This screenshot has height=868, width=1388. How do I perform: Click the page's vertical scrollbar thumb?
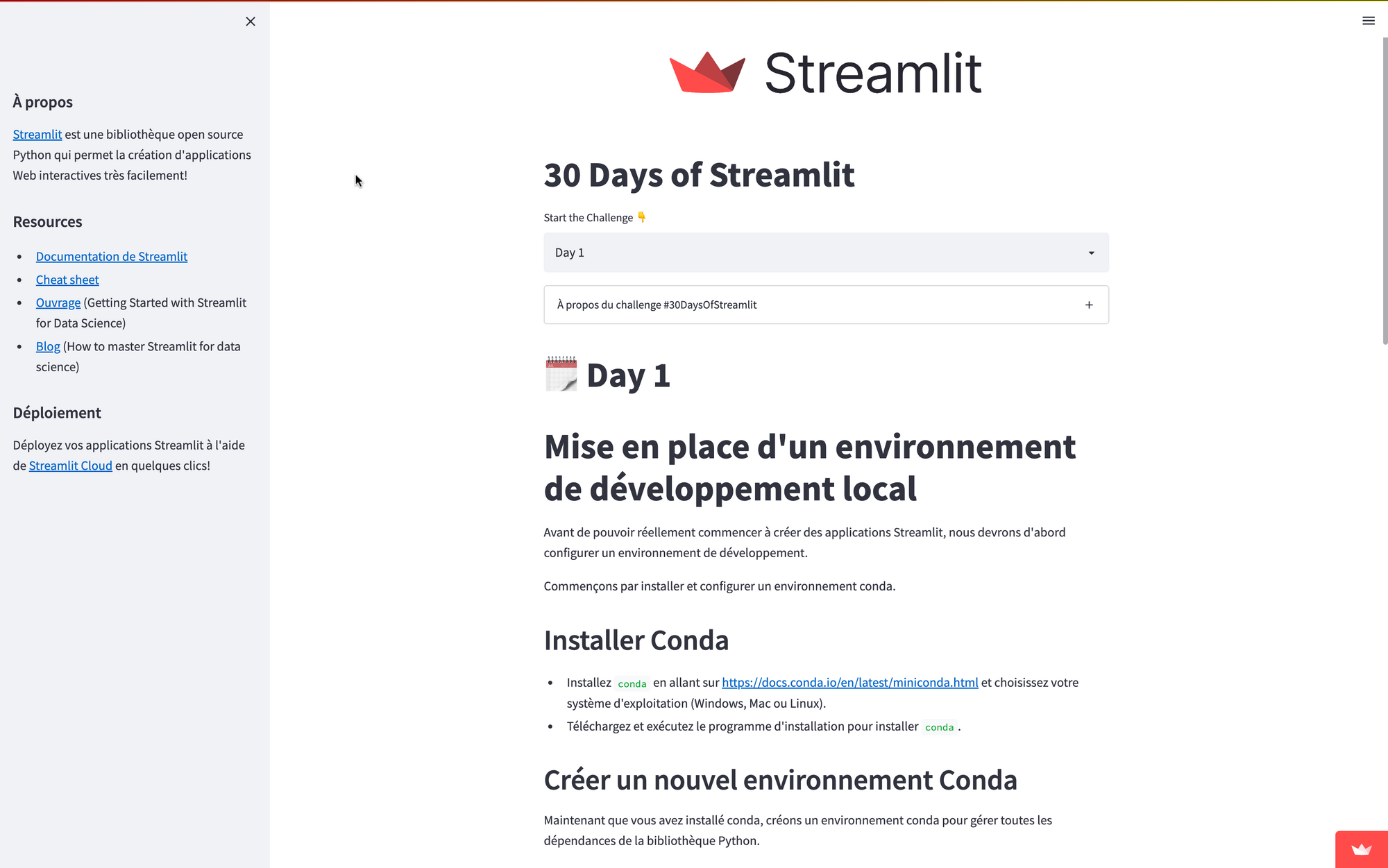pos(1385,191)
